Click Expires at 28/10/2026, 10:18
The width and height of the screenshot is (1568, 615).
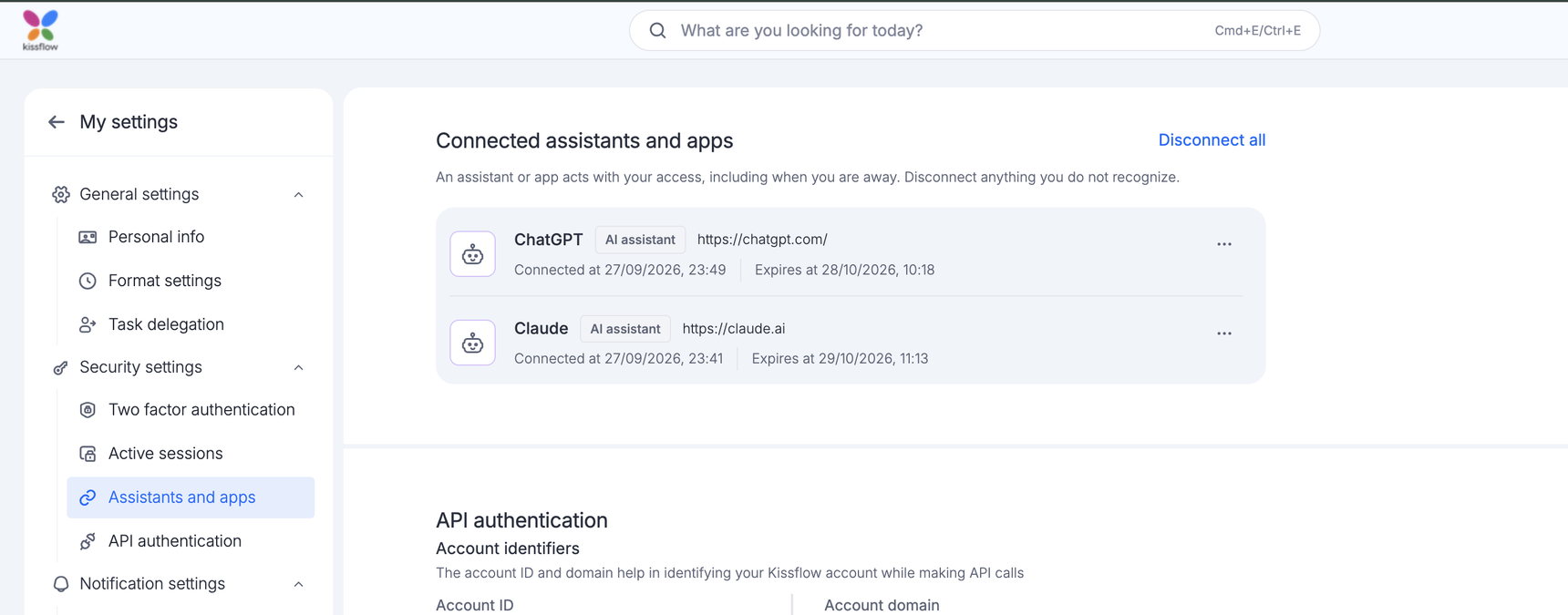coord(844,270)
